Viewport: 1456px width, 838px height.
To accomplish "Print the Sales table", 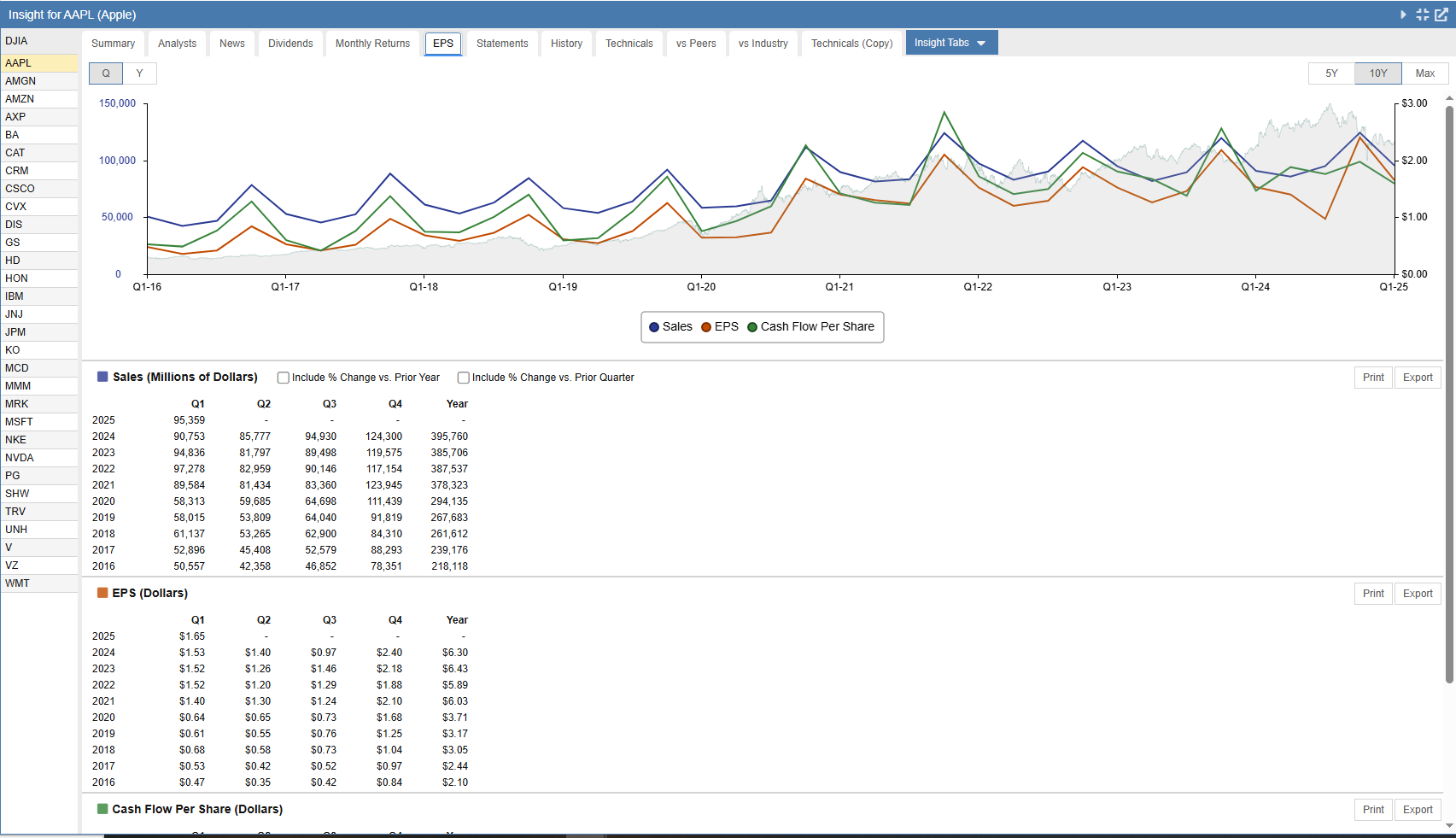I will (x=1373, y=378).
